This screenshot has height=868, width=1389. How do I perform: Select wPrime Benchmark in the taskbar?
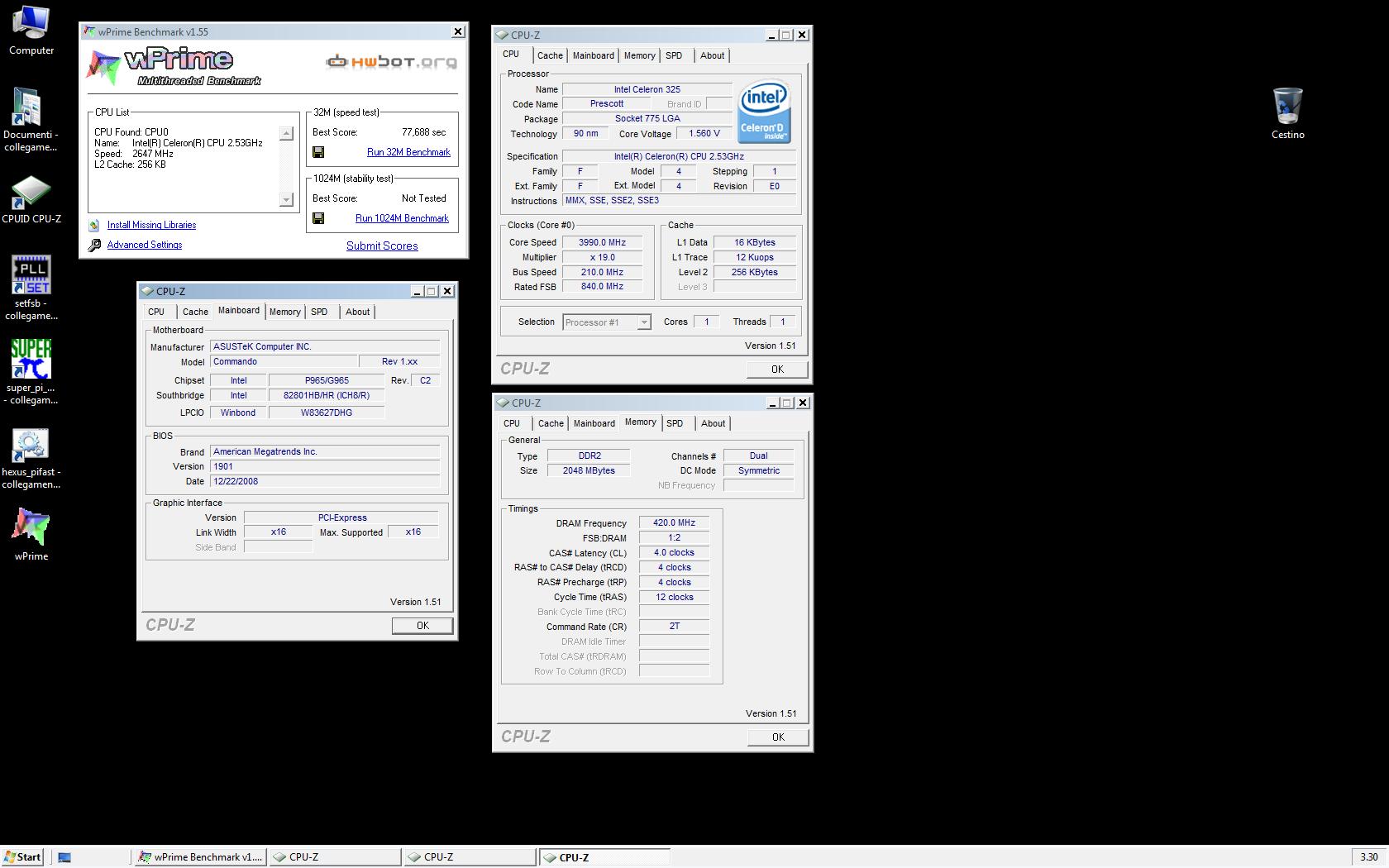pos(200,857)
